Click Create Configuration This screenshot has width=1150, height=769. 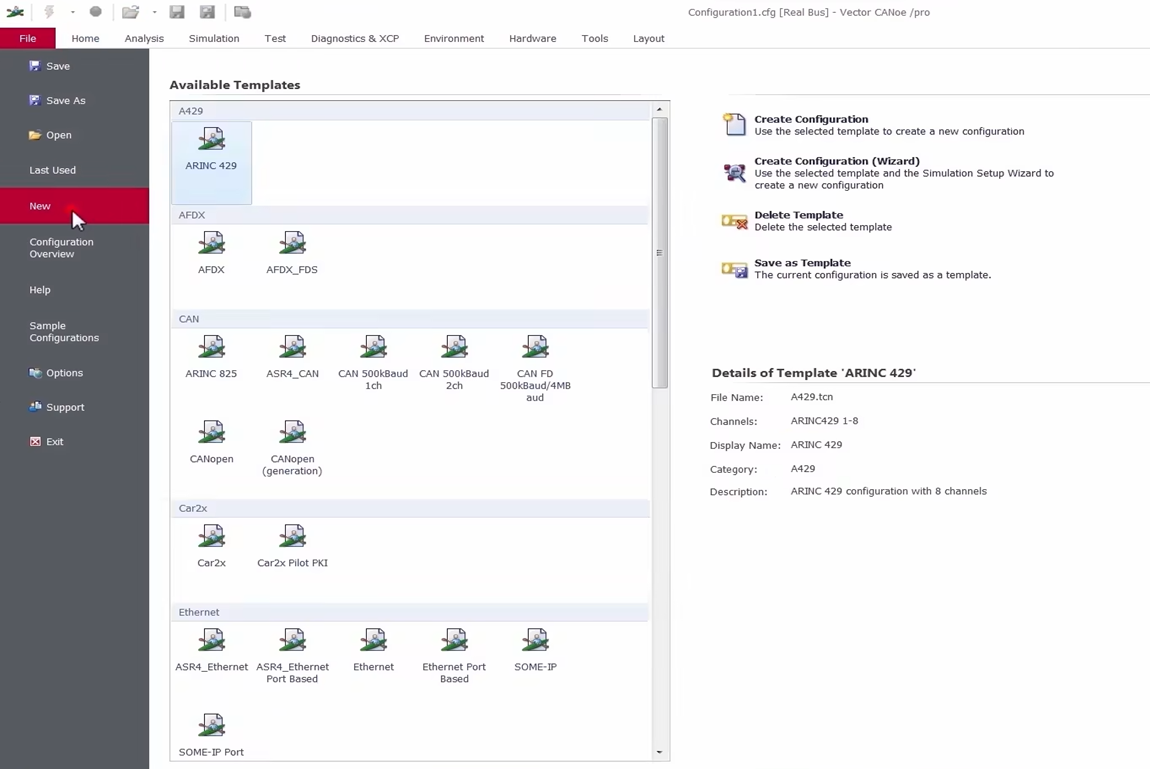tap(873, 125)
